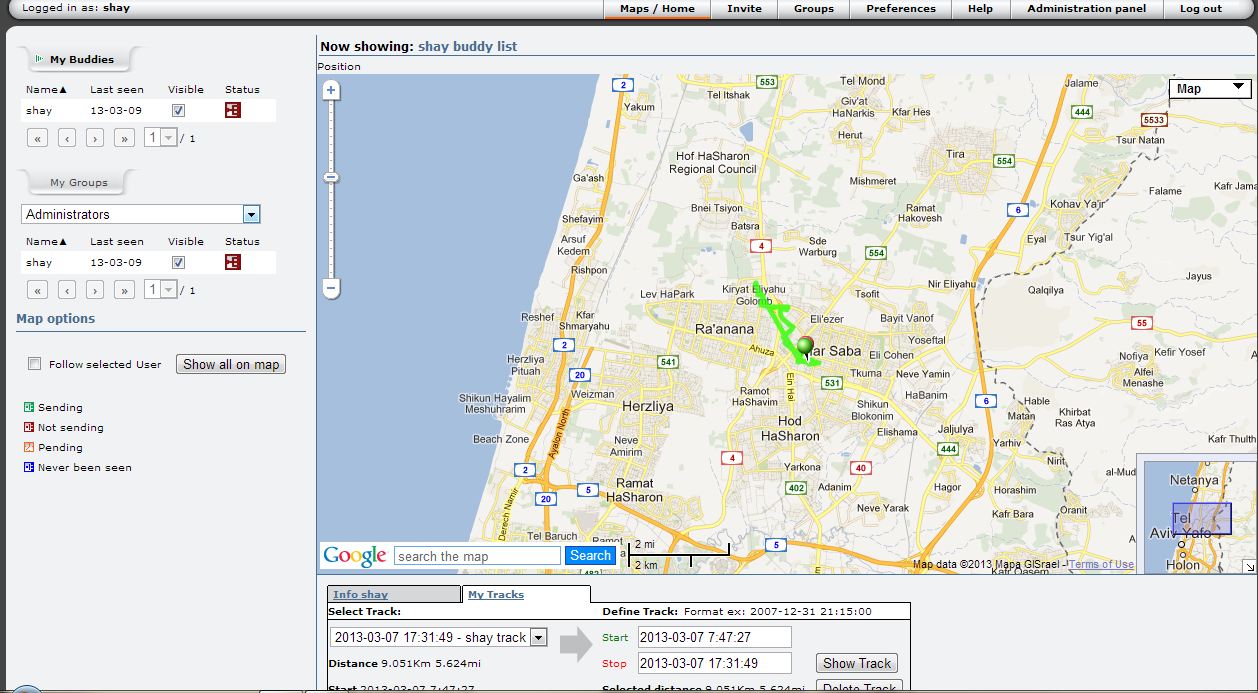Open the page number dropdown in My Buddies
The height and width of the screenshot is (693, 1258).
click(x=160, y=138)
